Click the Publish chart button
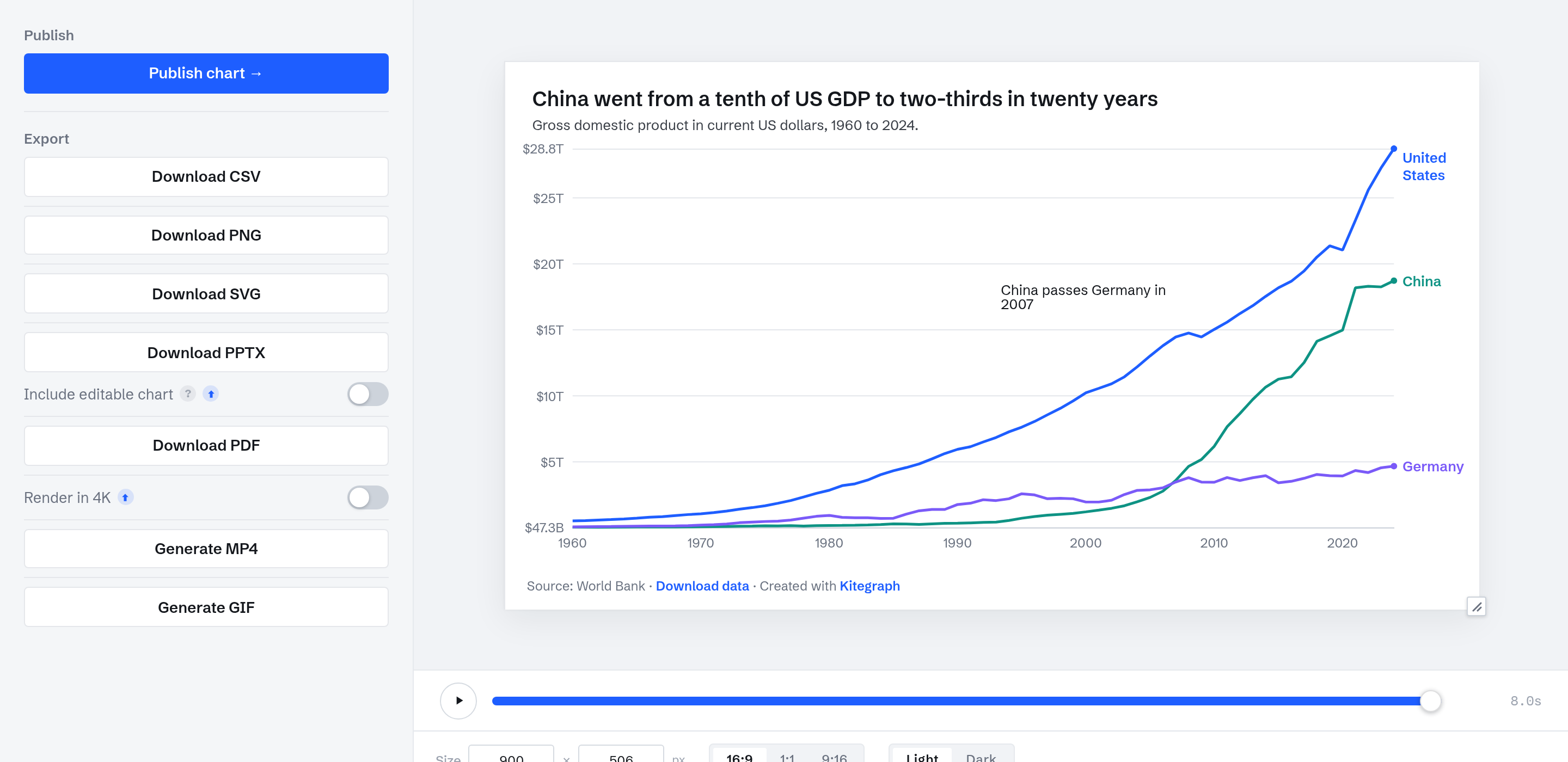Viewport: 1568px width, 762px height. tap(206, 73)
